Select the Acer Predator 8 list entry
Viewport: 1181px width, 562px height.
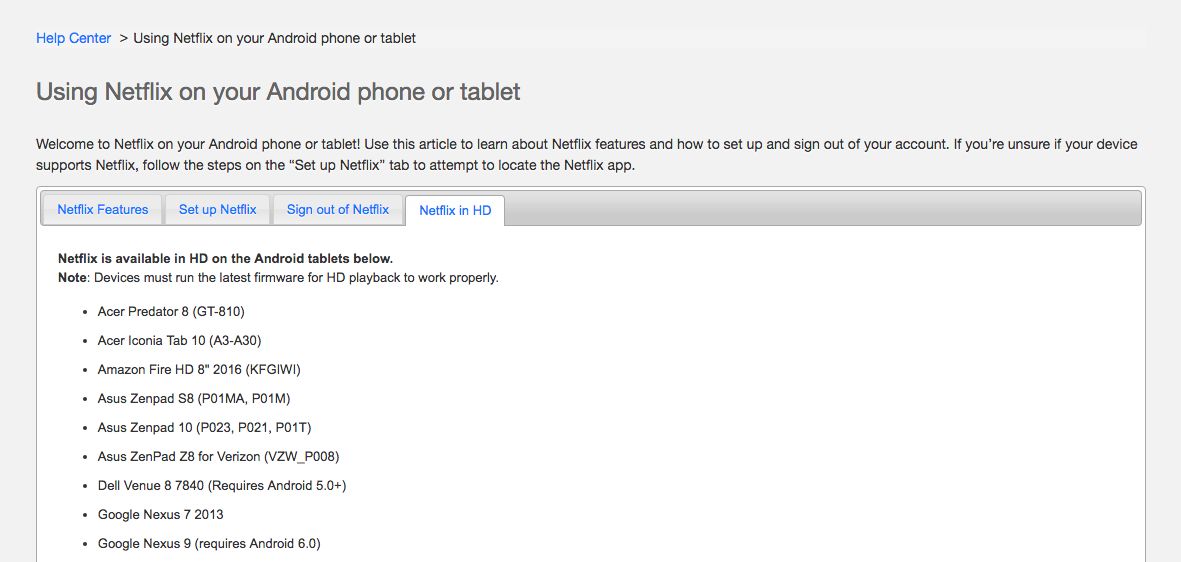click(170, 311)
